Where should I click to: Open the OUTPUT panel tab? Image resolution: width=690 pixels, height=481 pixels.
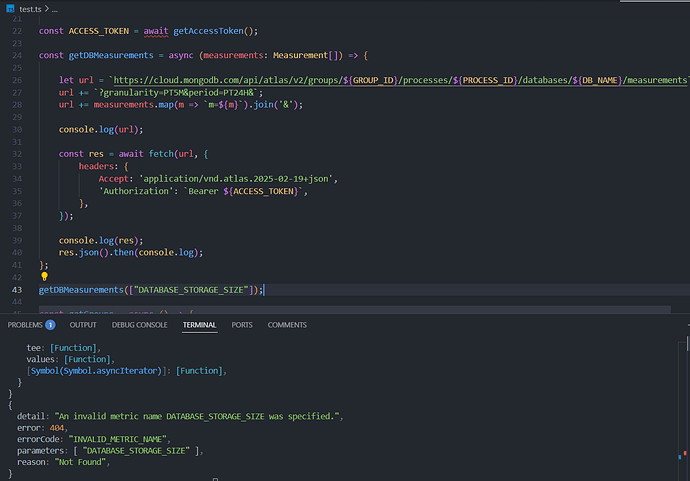coord(83,325)
